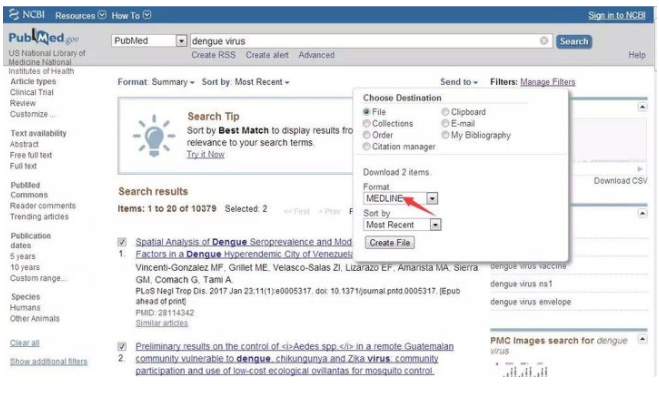Collapse the PMC Images search panel arrow

[x=642, y=339]
